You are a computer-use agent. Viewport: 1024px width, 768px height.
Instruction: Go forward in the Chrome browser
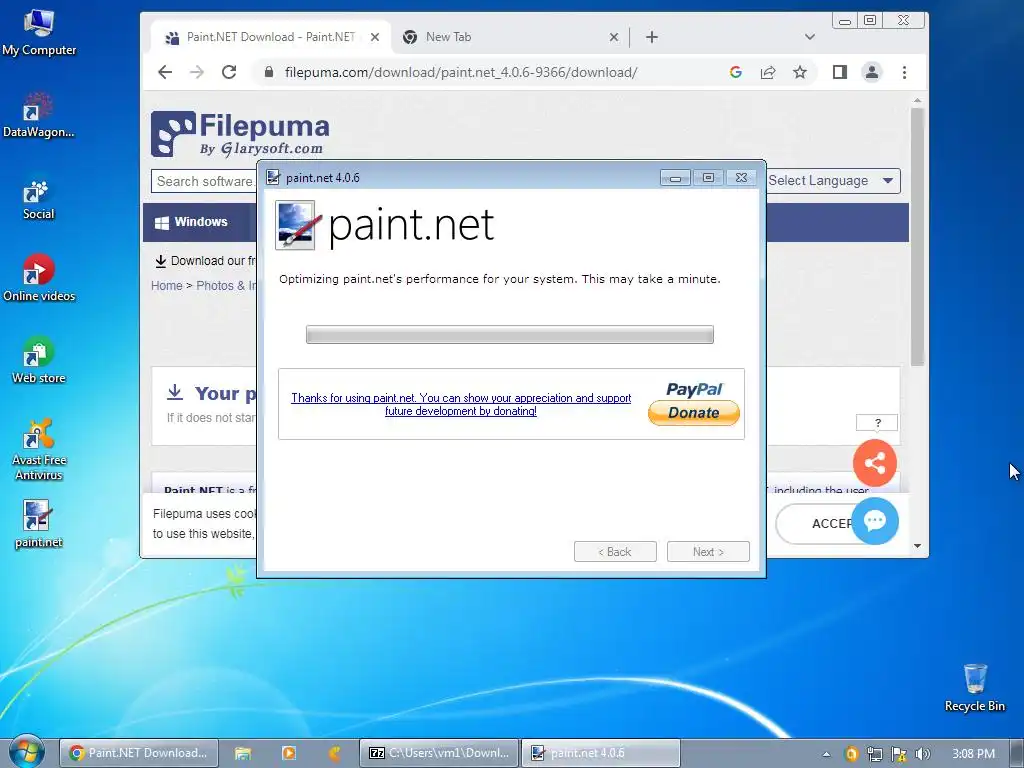point(197,72)
